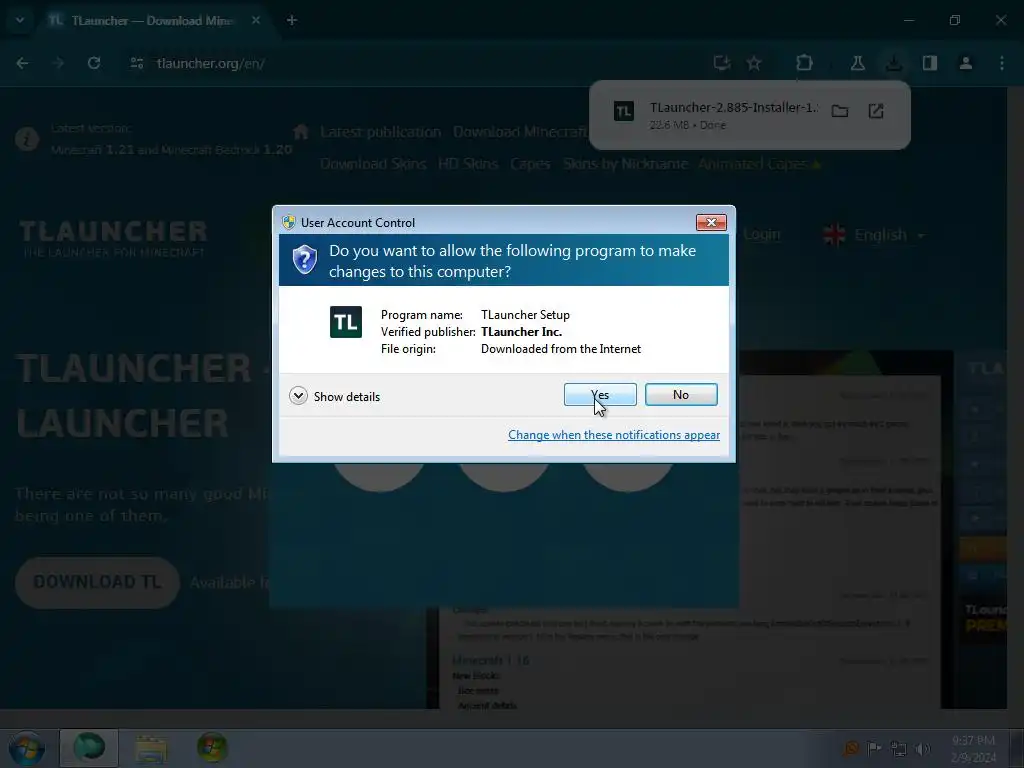This screenshot has height=768, width=1024.
Task: Open HD Skins menu item
Action: point(468,164)
